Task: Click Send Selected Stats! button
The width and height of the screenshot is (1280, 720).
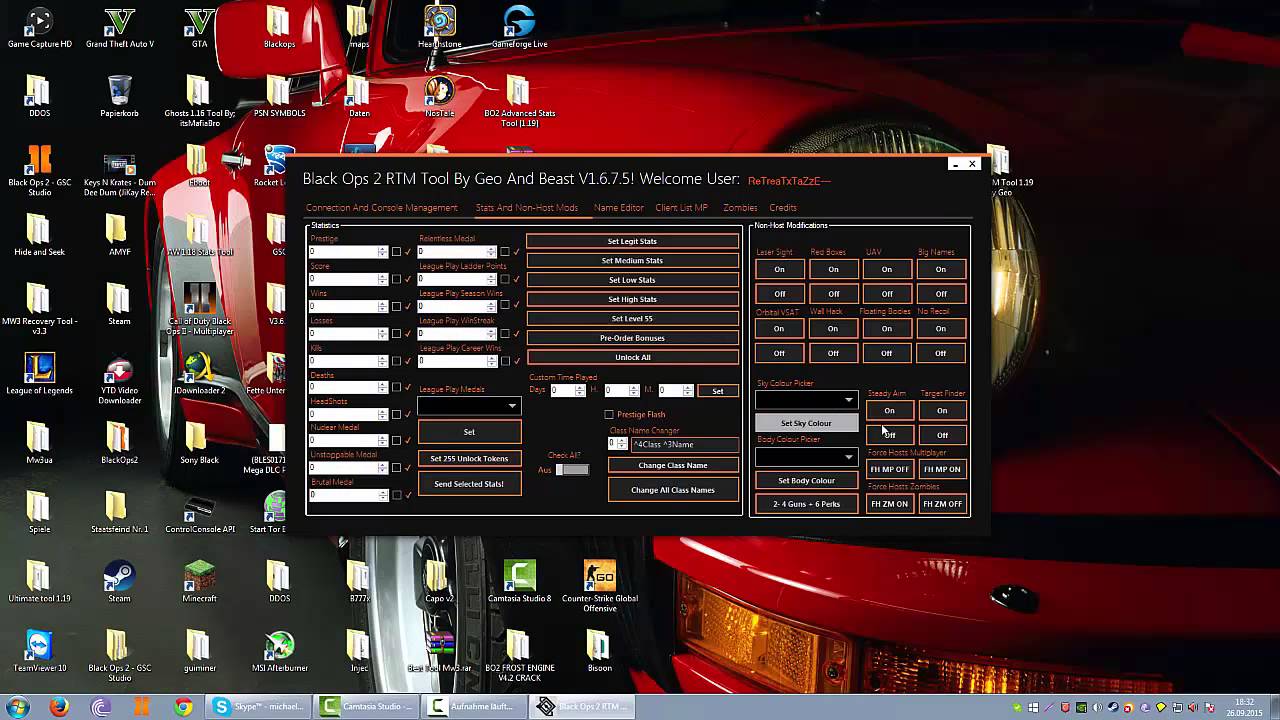Action: pos(469,484)
